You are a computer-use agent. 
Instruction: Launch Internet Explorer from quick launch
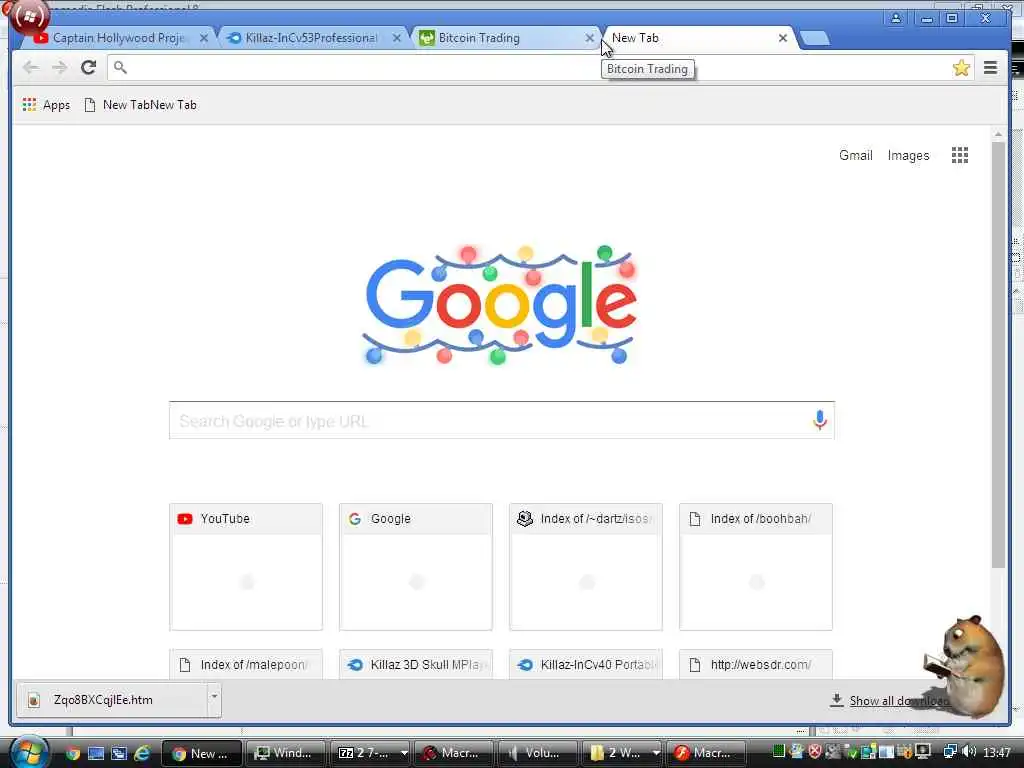tap(142, 754)
